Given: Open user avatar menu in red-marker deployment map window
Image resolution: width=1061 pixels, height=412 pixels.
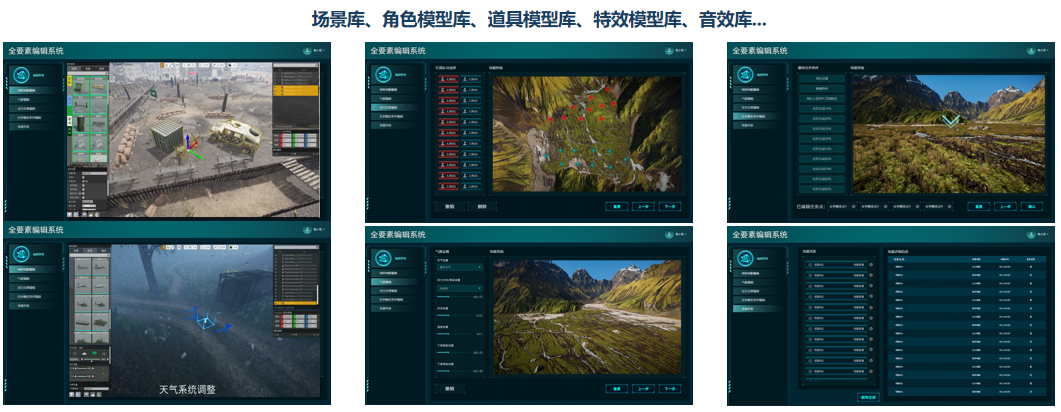Looking at the screenshot, I should (669, 51).
